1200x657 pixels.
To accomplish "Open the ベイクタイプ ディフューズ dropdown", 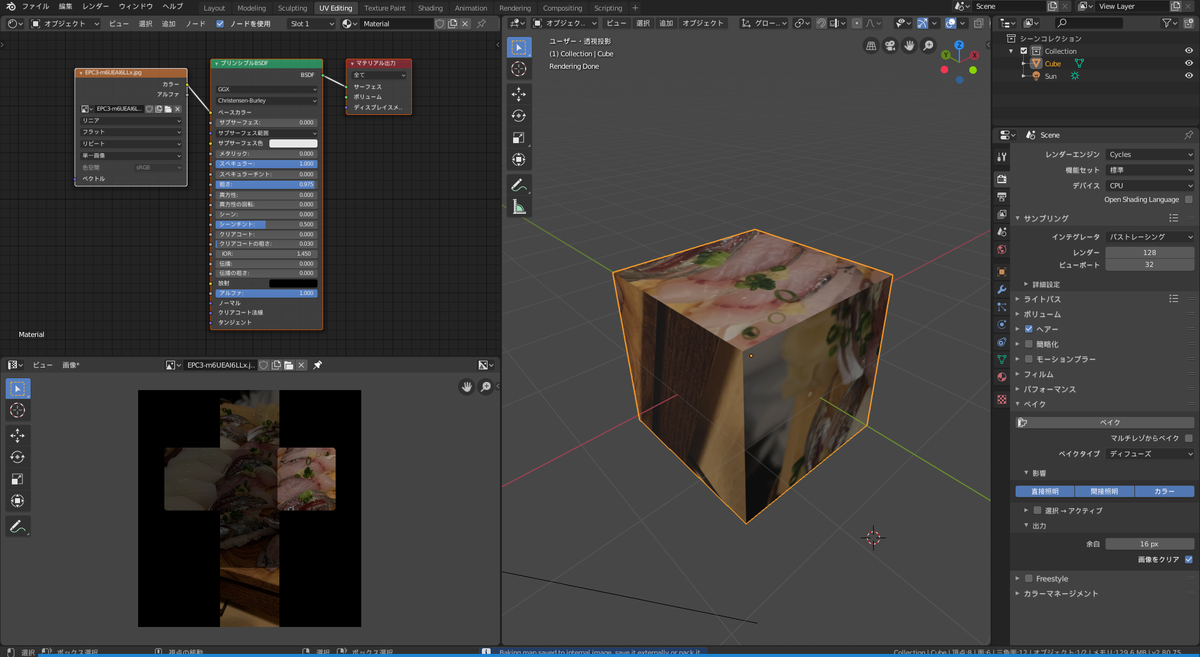I will [1149, 454].
